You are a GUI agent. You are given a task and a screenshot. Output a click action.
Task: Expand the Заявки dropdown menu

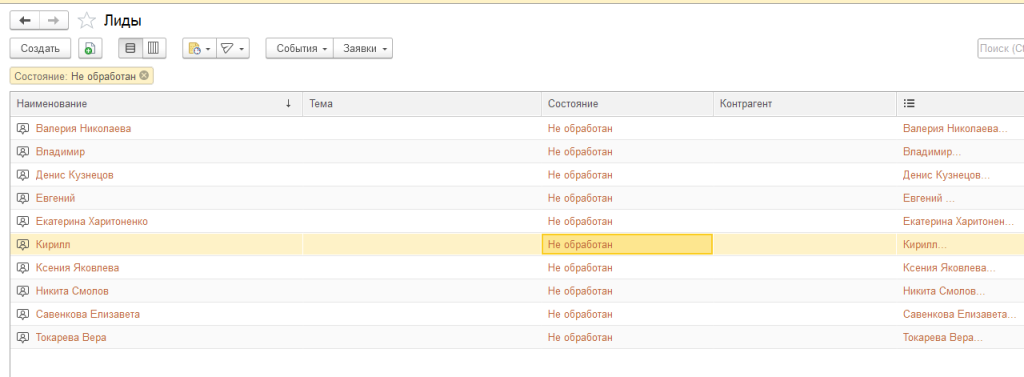(x=363, y=48)
